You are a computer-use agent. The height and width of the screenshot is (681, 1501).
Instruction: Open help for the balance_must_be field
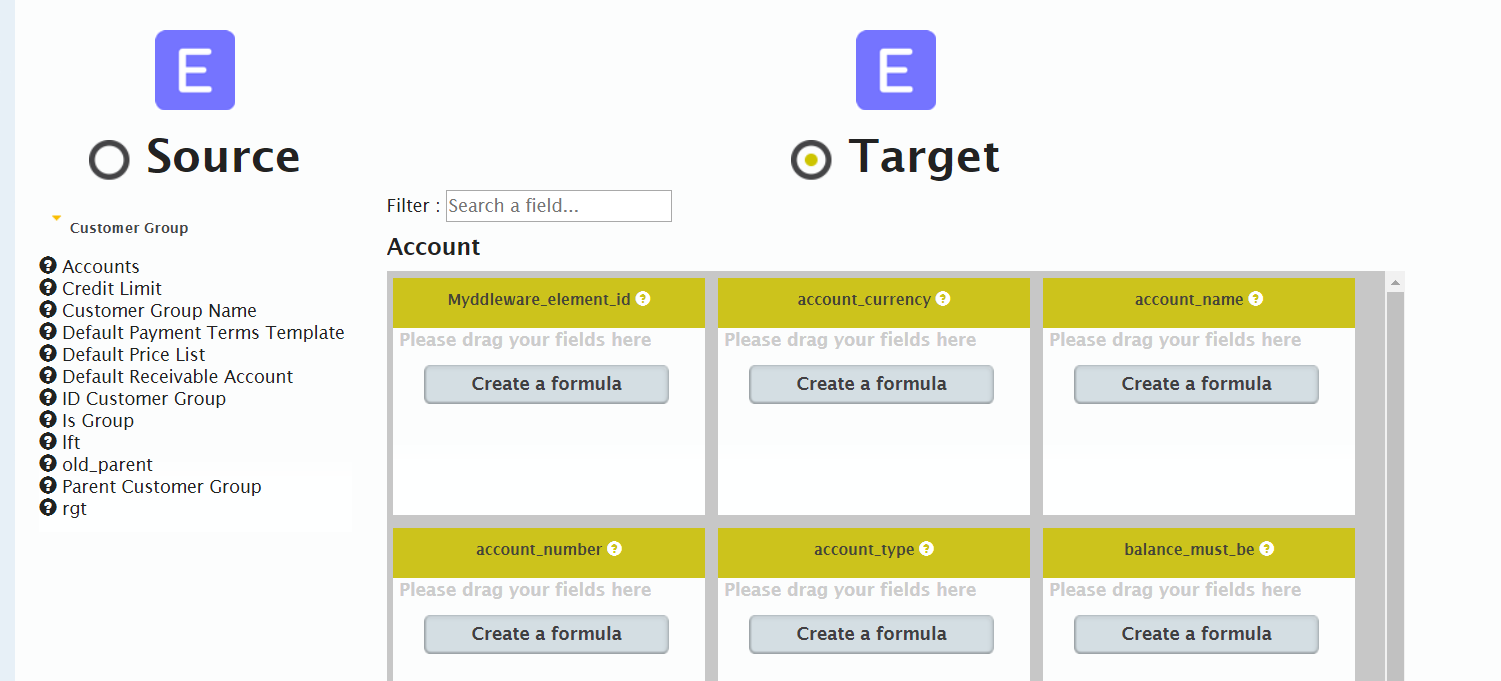pyautogui.click(x=1267, y=548)
